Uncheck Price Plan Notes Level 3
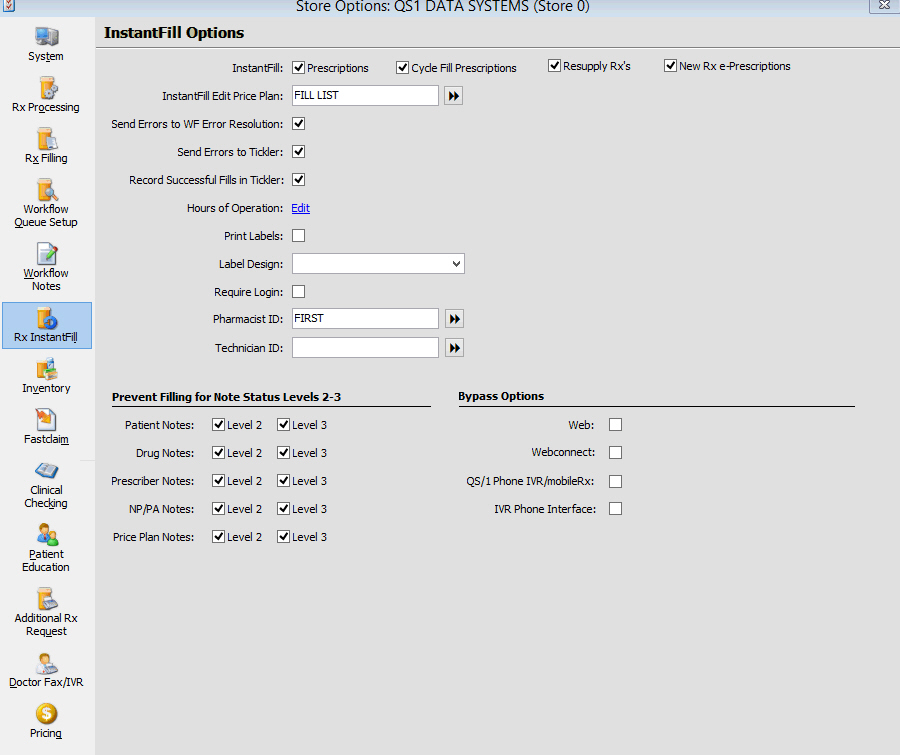This screenshot has width=900, height=755. point(284,536)
